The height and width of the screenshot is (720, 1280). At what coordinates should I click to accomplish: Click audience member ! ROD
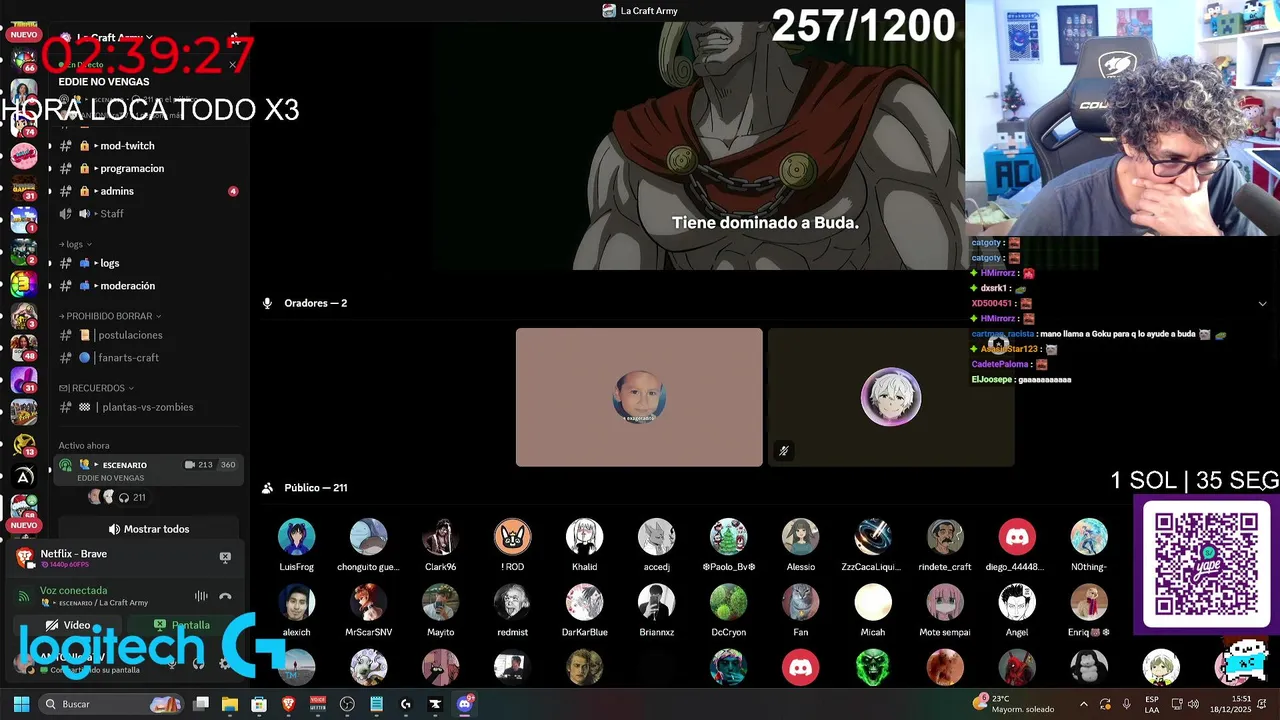[512, 545]
